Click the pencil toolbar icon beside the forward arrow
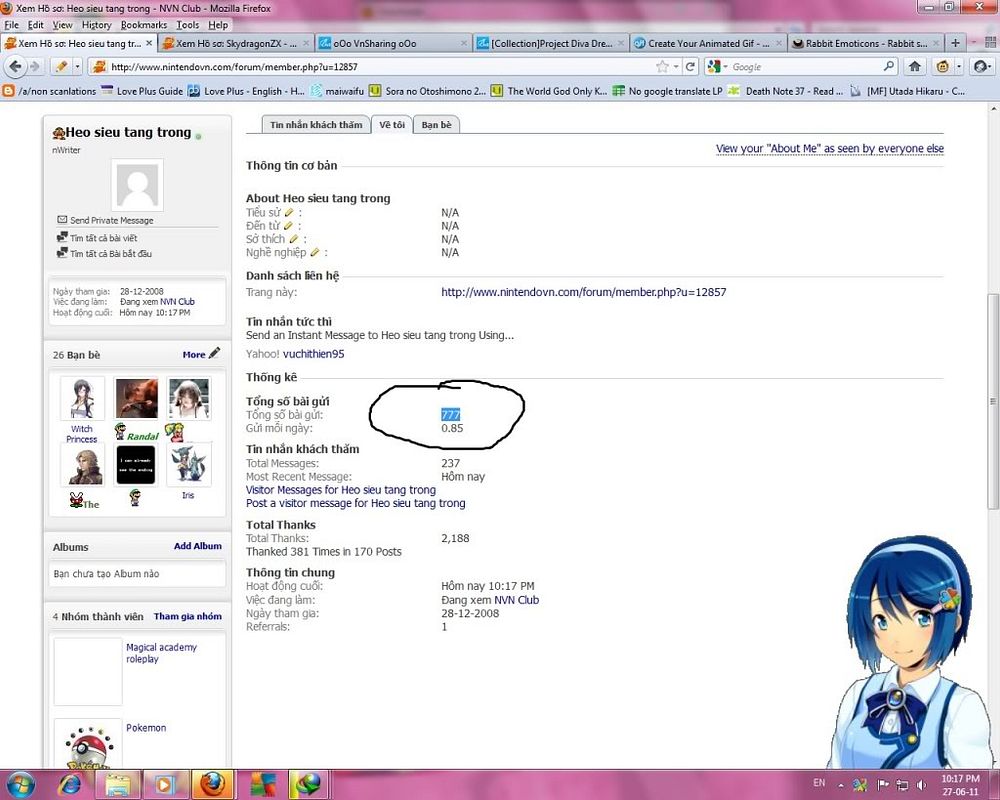The height and width of the screenshot is (800, 1000). click(61, 66)
